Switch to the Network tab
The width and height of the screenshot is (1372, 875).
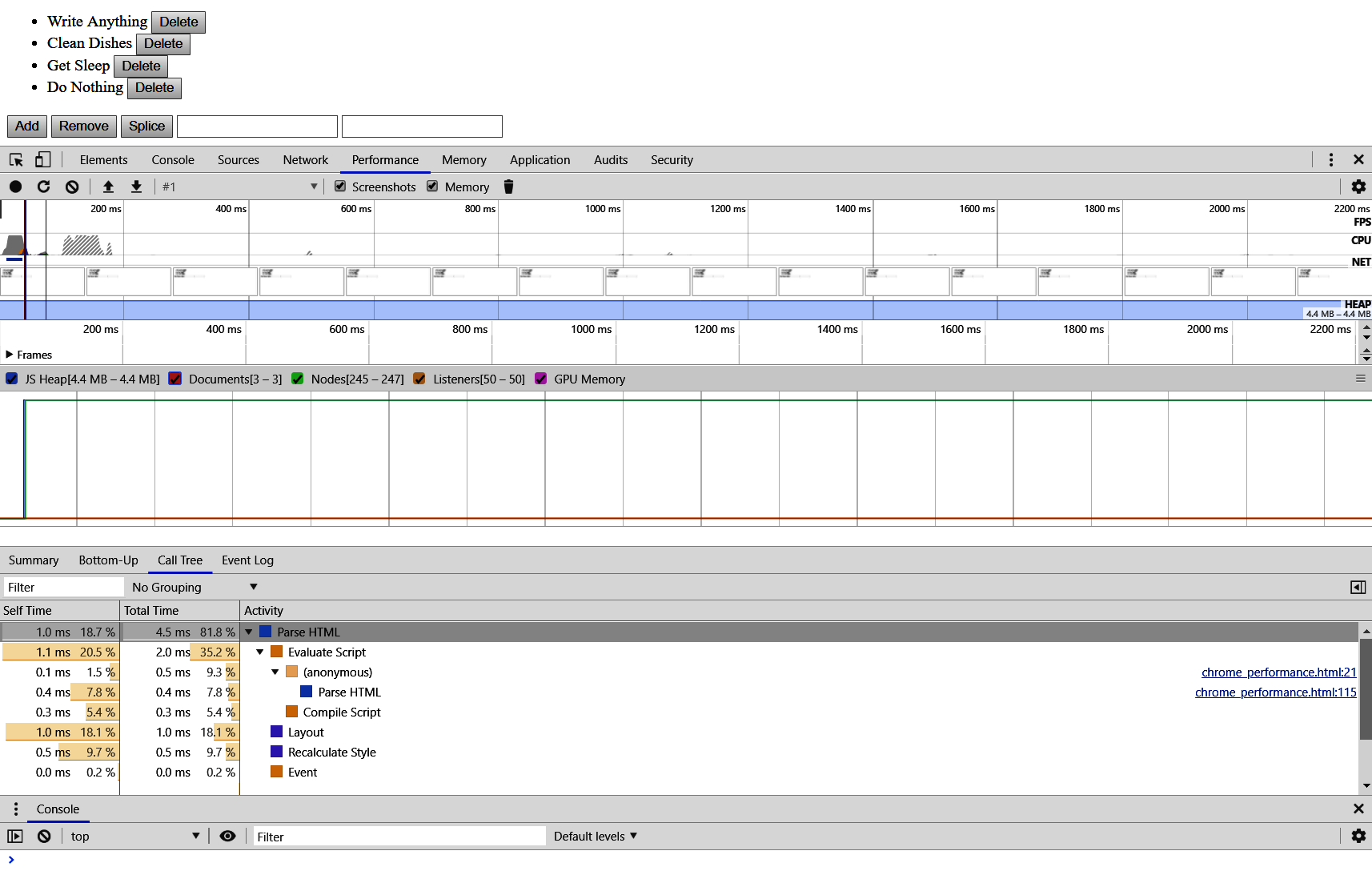click(305, 160)
